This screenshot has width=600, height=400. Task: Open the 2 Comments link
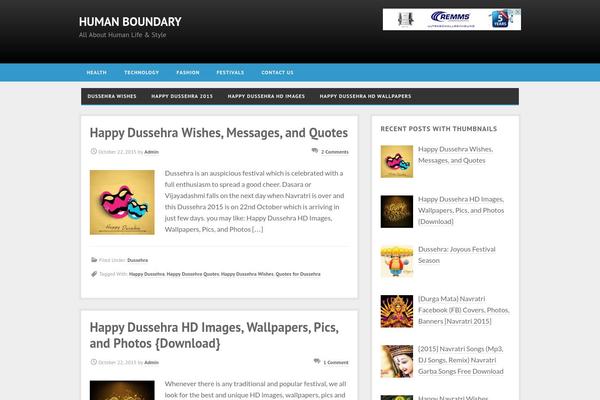click(x=334, y=152)
